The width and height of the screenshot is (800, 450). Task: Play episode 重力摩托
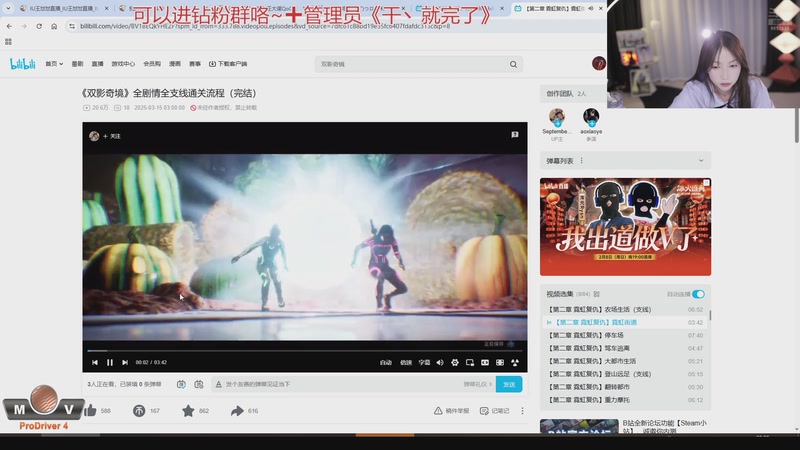tap(625, 400)
